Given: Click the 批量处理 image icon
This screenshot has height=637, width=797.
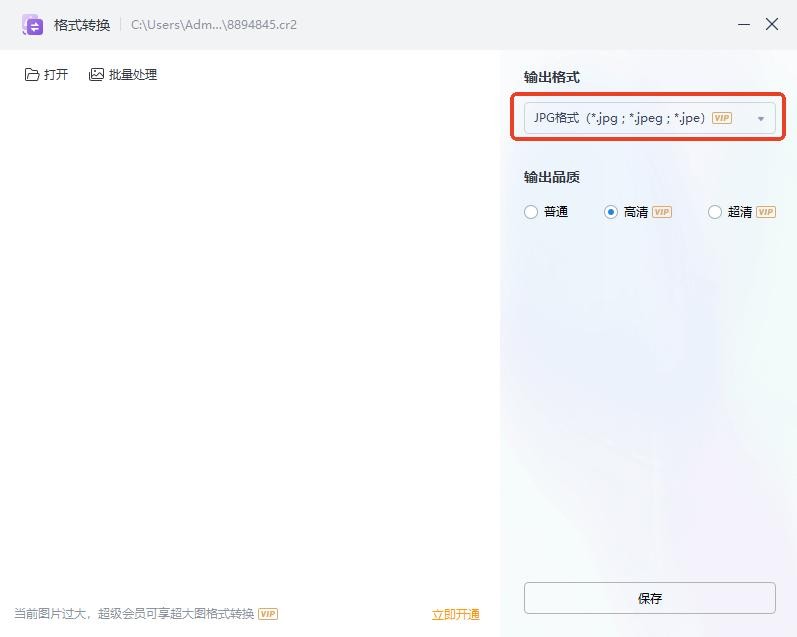Looking at the screenshot, I should [x=96, y=75].
